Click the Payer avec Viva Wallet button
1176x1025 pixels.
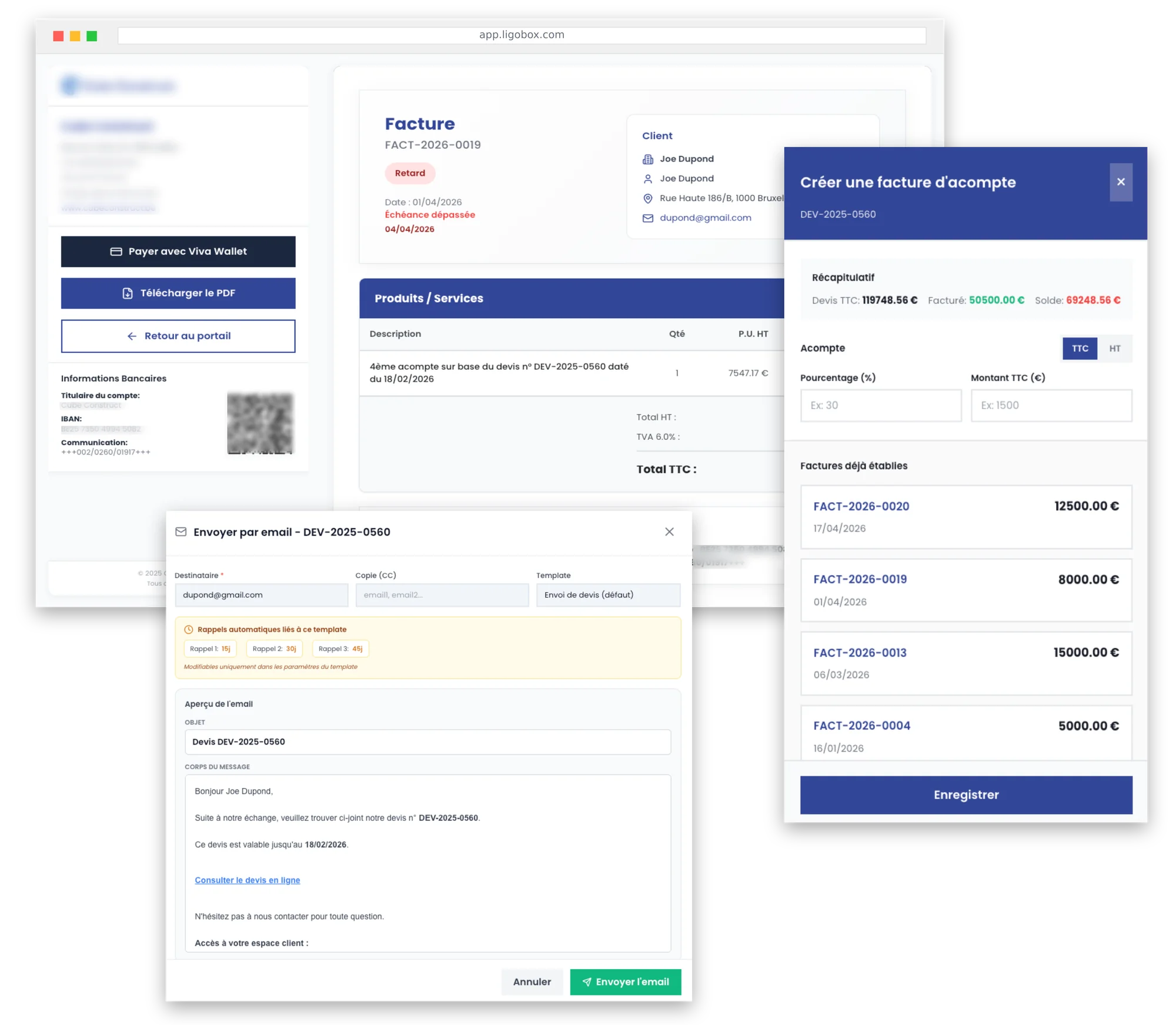coord(178,252)
